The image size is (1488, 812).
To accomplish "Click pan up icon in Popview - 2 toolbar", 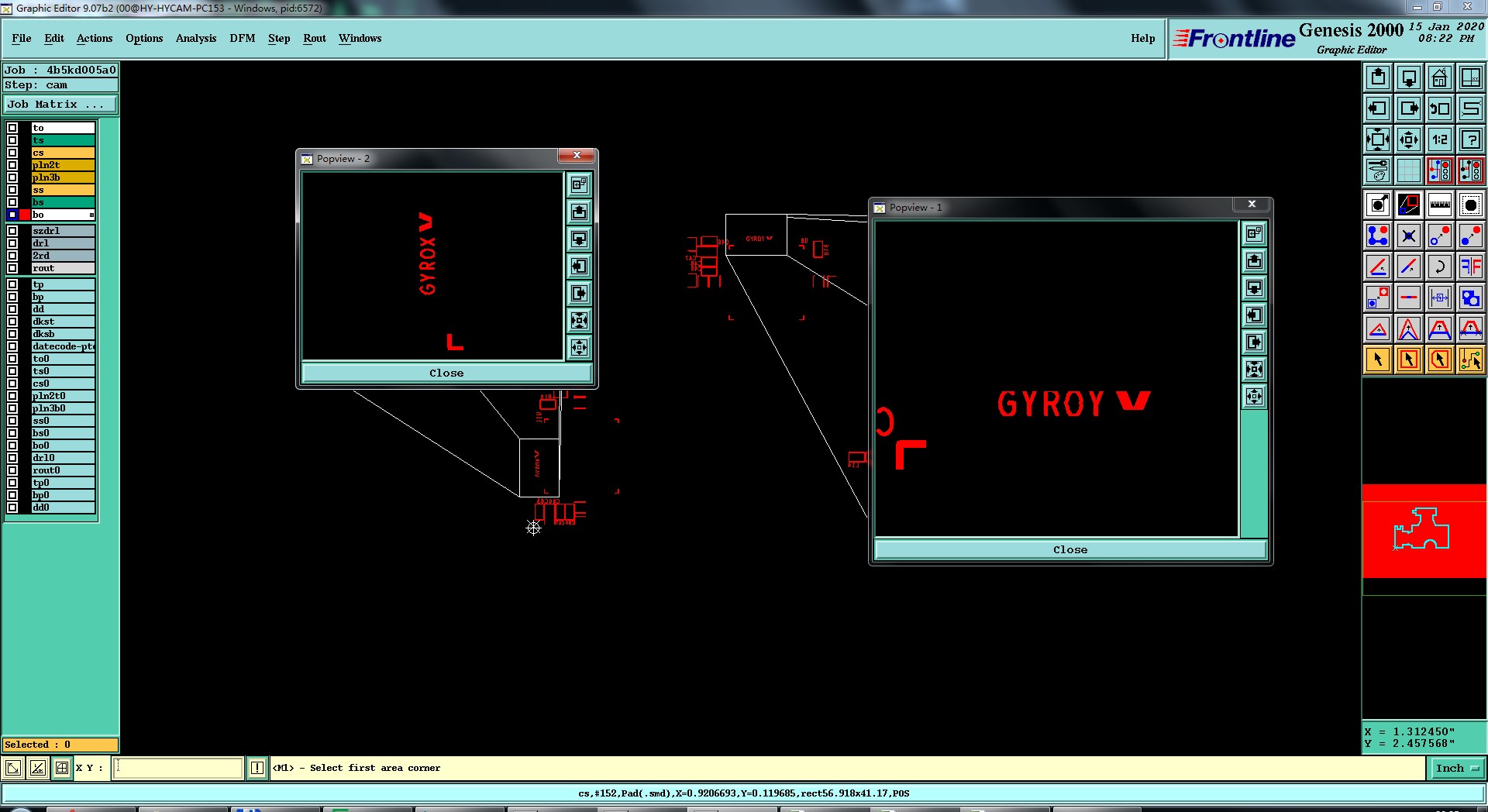I will pos(579,212).
